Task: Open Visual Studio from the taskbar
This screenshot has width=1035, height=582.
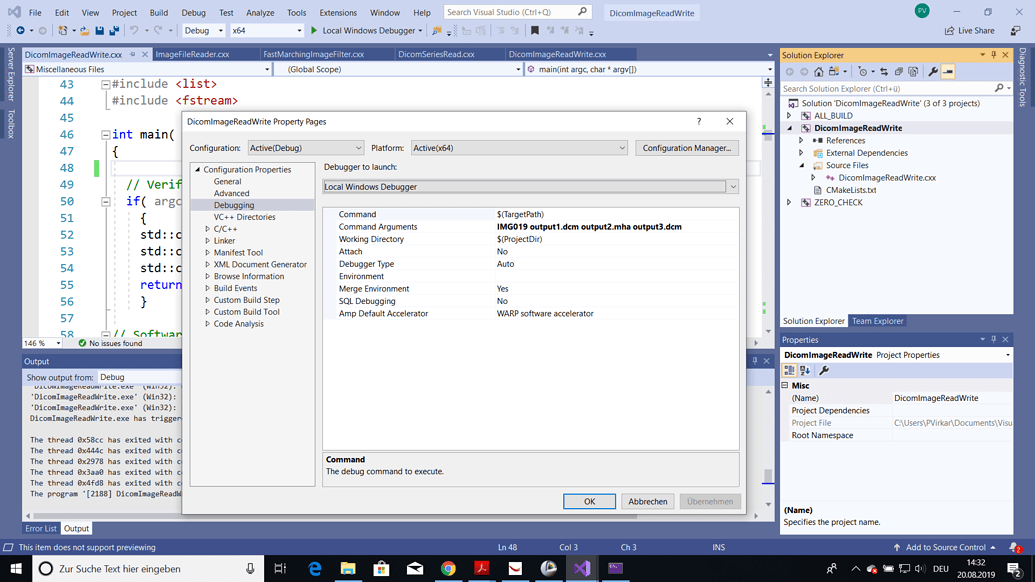Action: click(581, 567)
